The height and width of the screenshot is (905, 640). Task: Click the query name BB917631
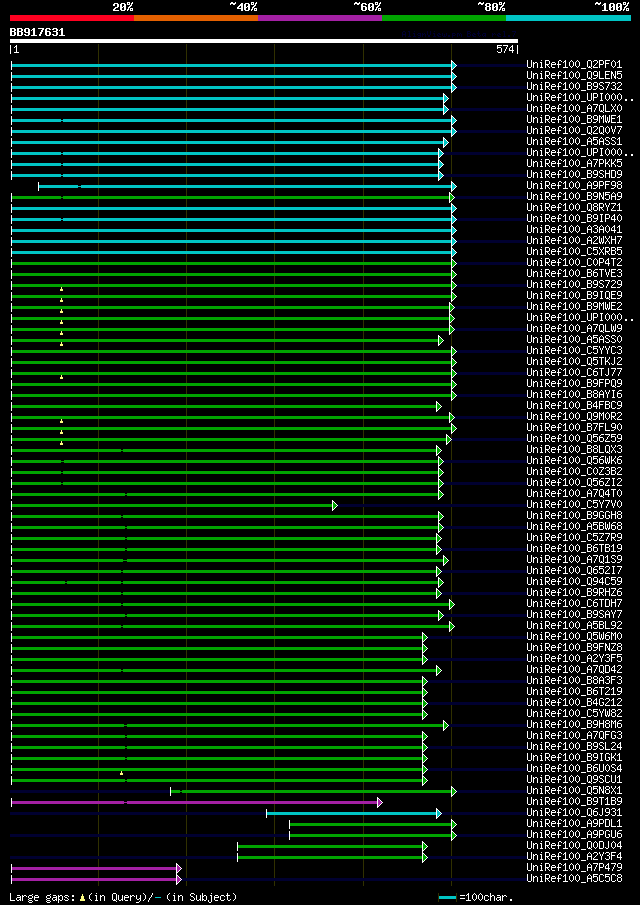[38, 32]
